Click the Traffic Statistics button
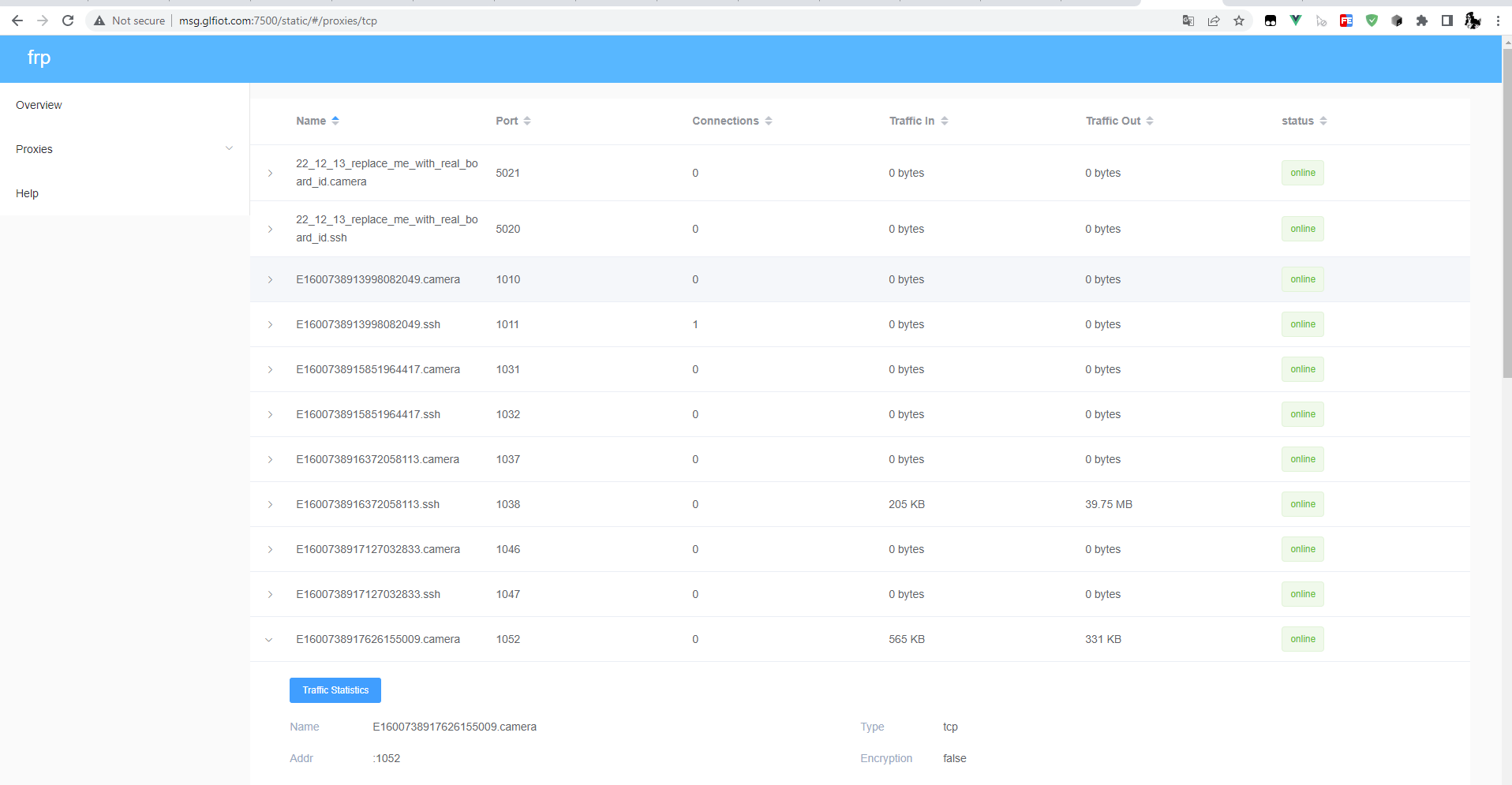This screenshot has width=1512, height=785. pyautogui.click(x=335, y=690)
